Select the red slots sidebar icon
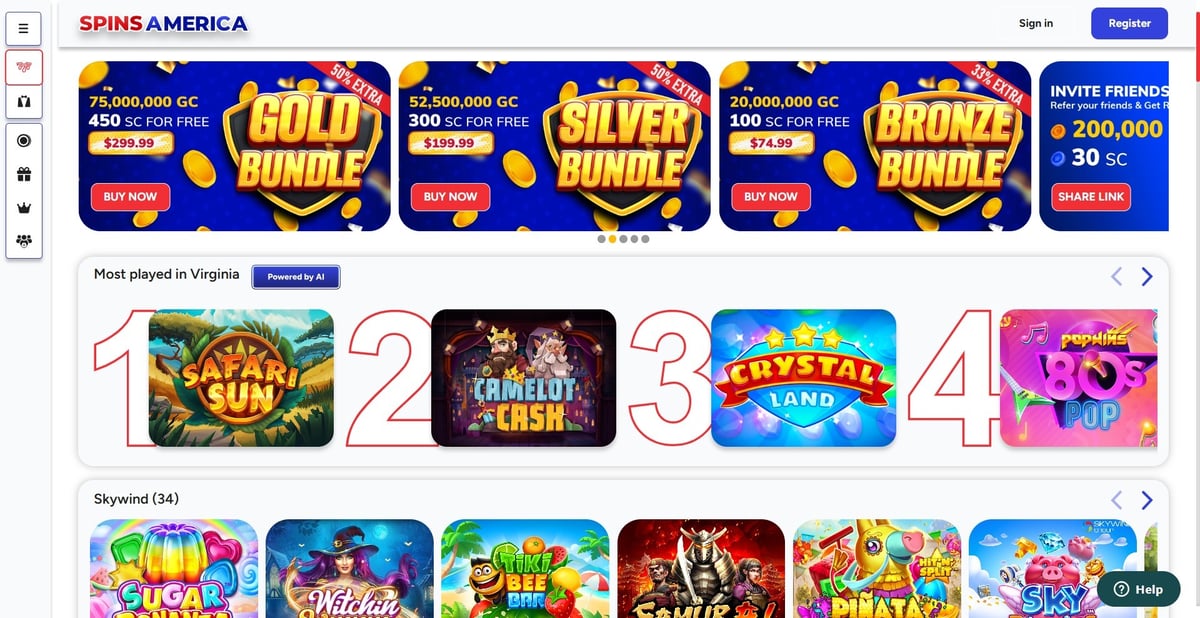The image size is (1200, 618). click(24, 67)
